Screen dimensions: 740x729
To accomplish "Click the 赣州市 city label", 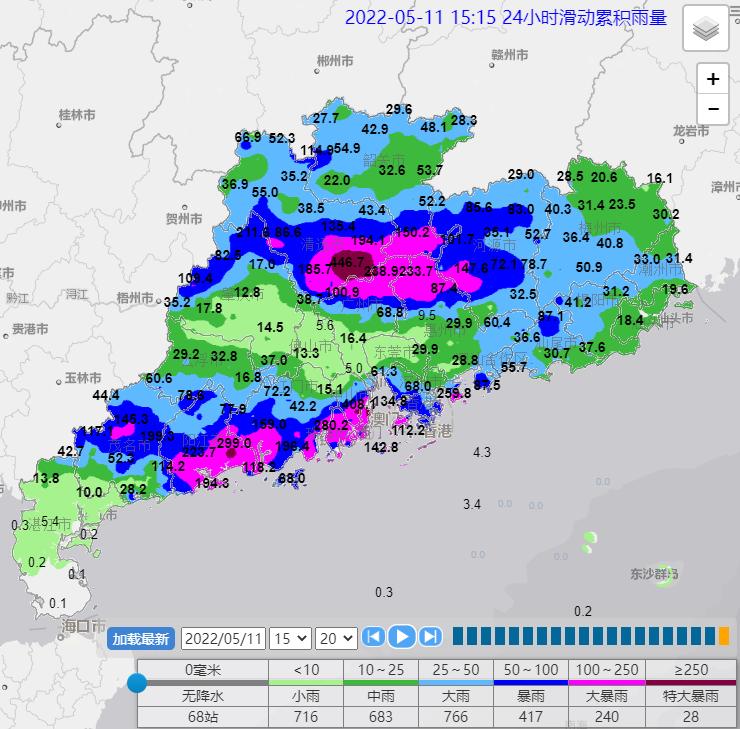I will 510,54.
